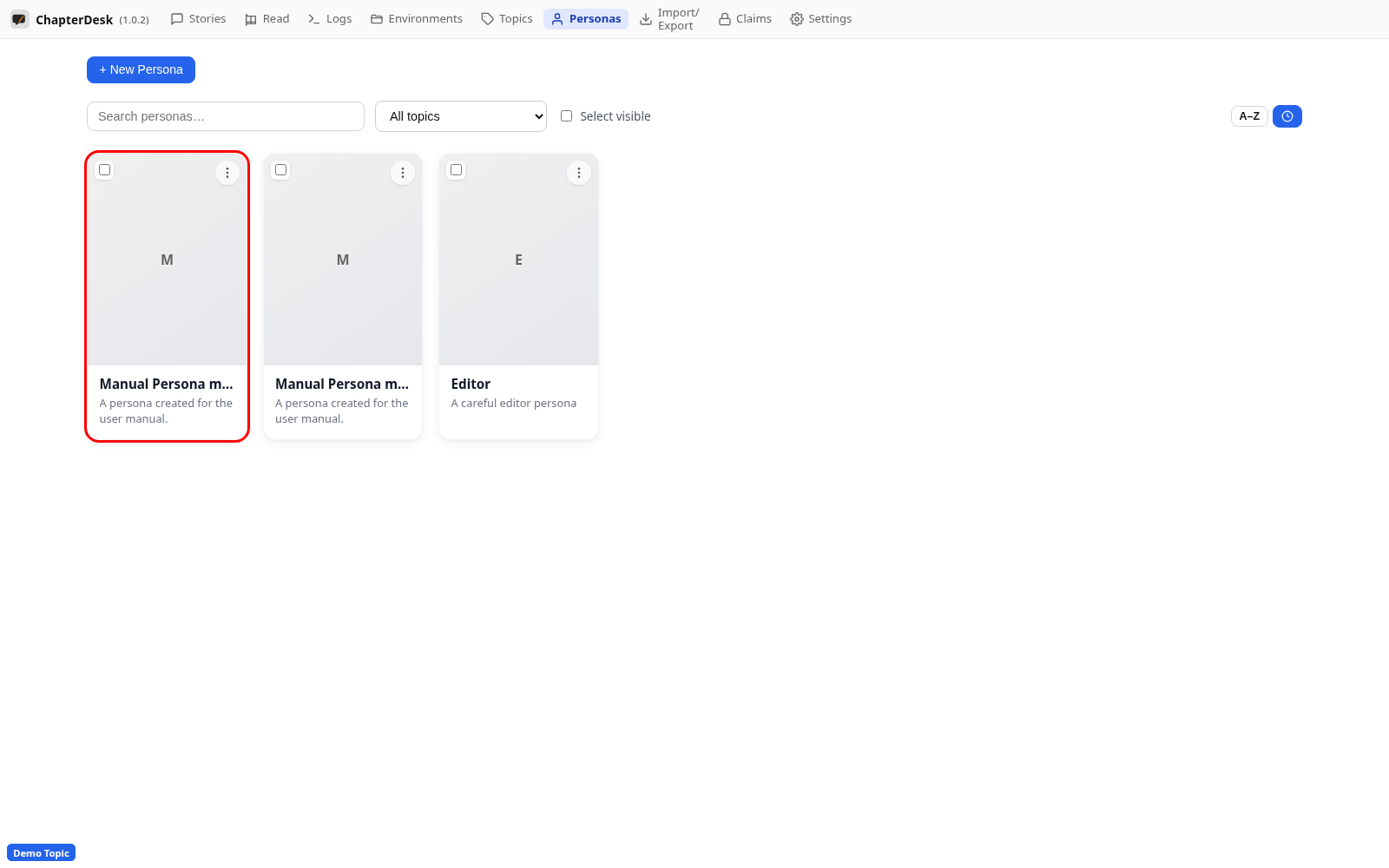Go to the Claims page
The width and height of the screenshot is (1389, 868).
coord(745,19)
